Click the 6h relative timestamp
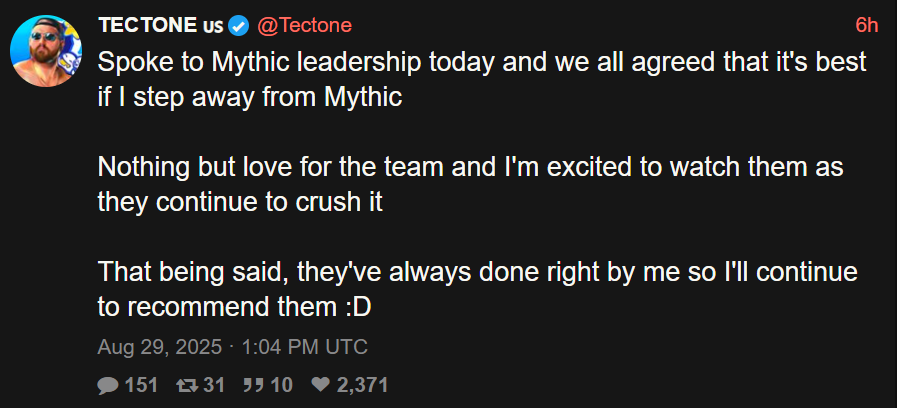 [866, 26]
